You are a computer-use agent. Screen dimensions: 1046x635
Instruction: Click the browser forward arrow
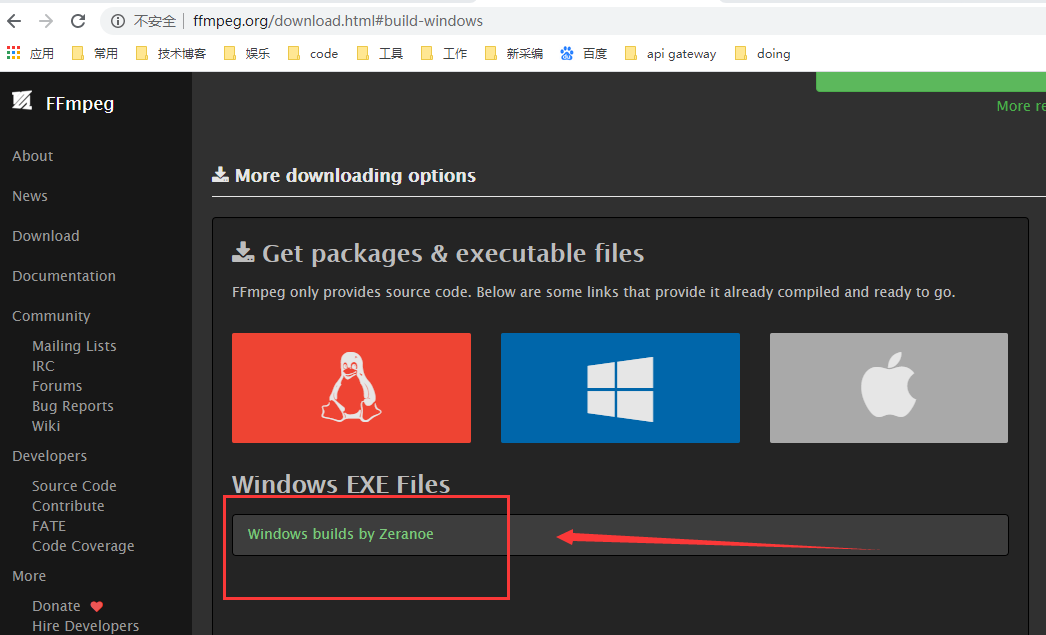(46, 21)
